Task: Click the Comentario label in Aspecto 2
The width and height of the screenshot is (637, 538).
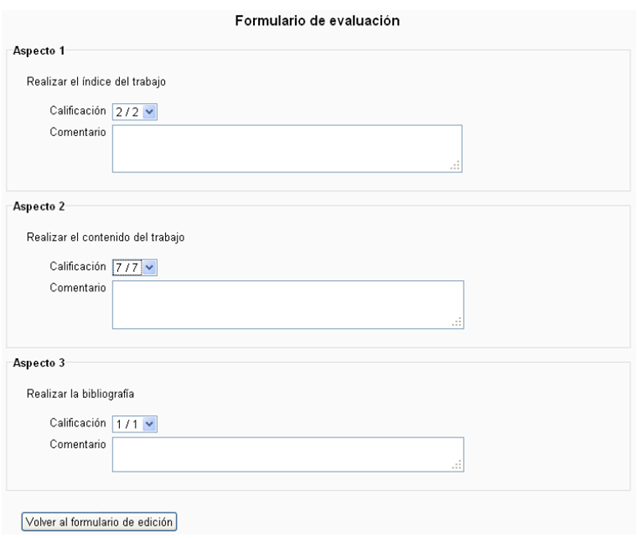Action: [x=78, y=287]
